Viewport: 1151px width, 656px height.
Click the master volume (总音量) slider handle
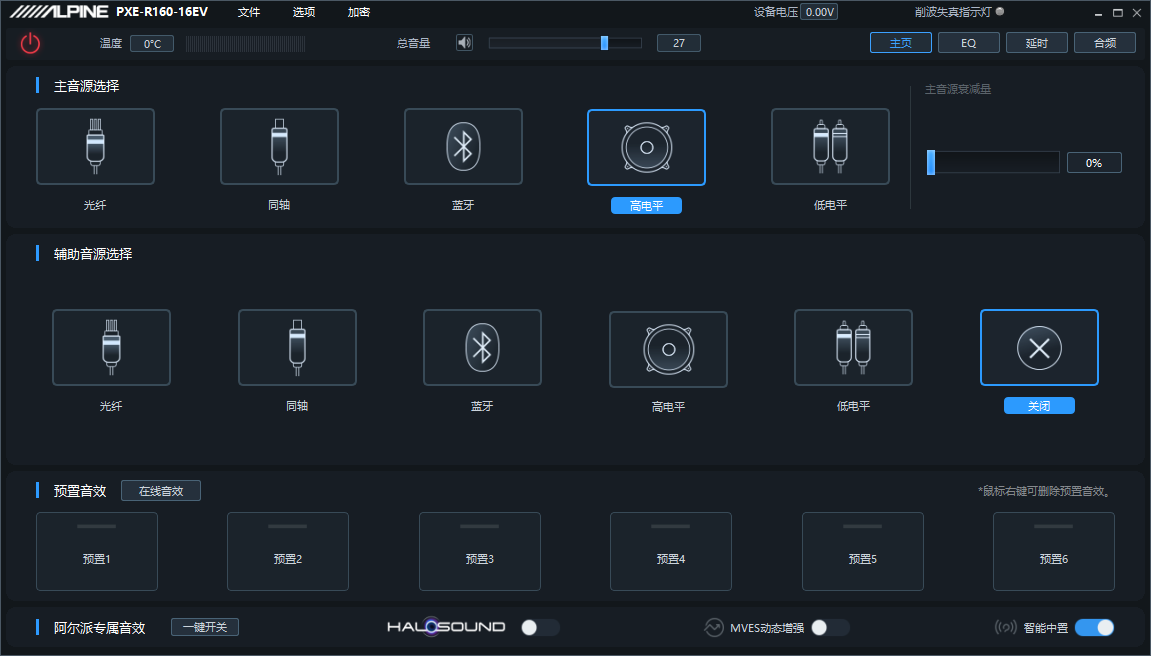pyautogui.click(x=604, y=43)
